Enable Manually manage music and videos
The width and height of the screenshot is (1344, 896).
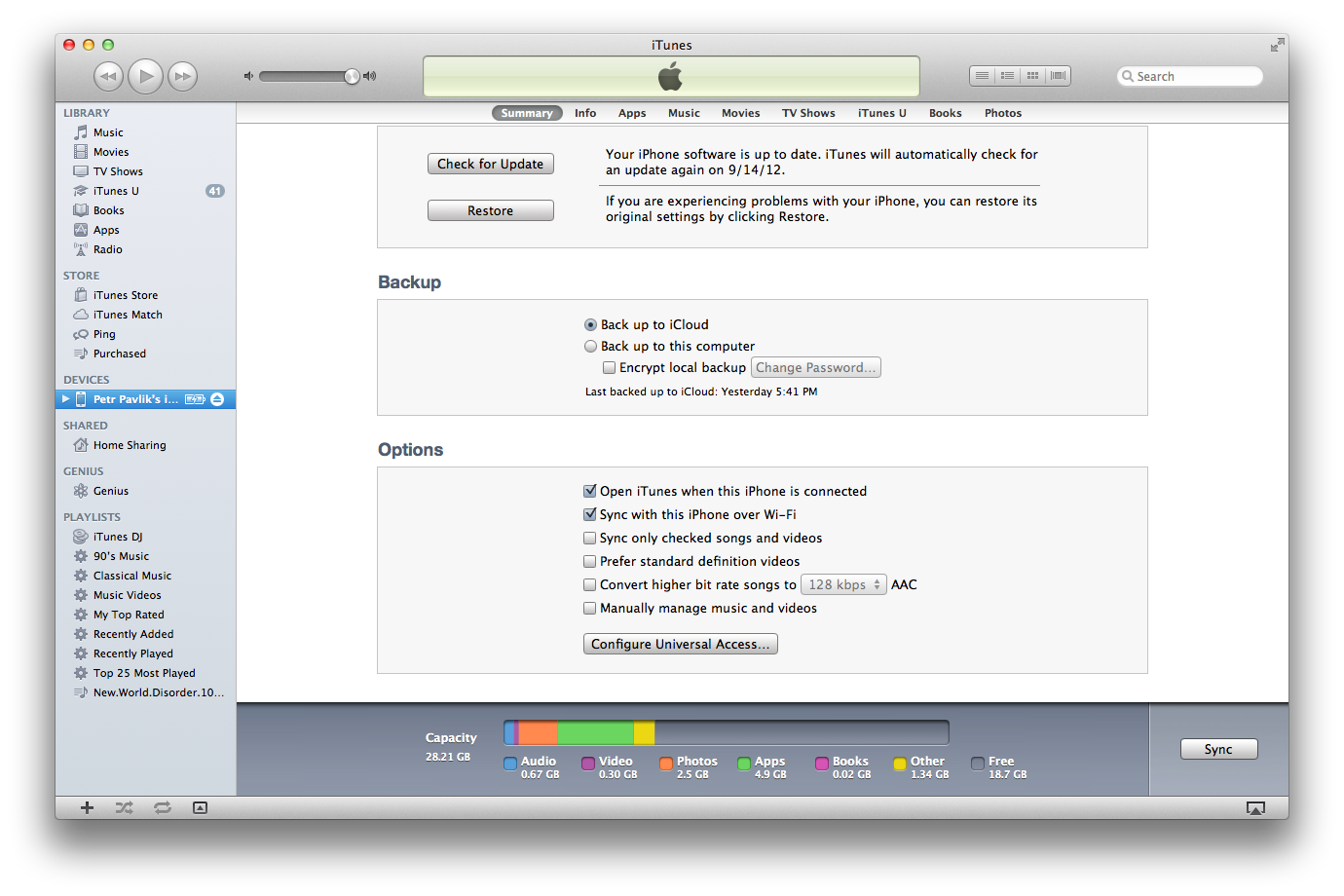point(590,609)
